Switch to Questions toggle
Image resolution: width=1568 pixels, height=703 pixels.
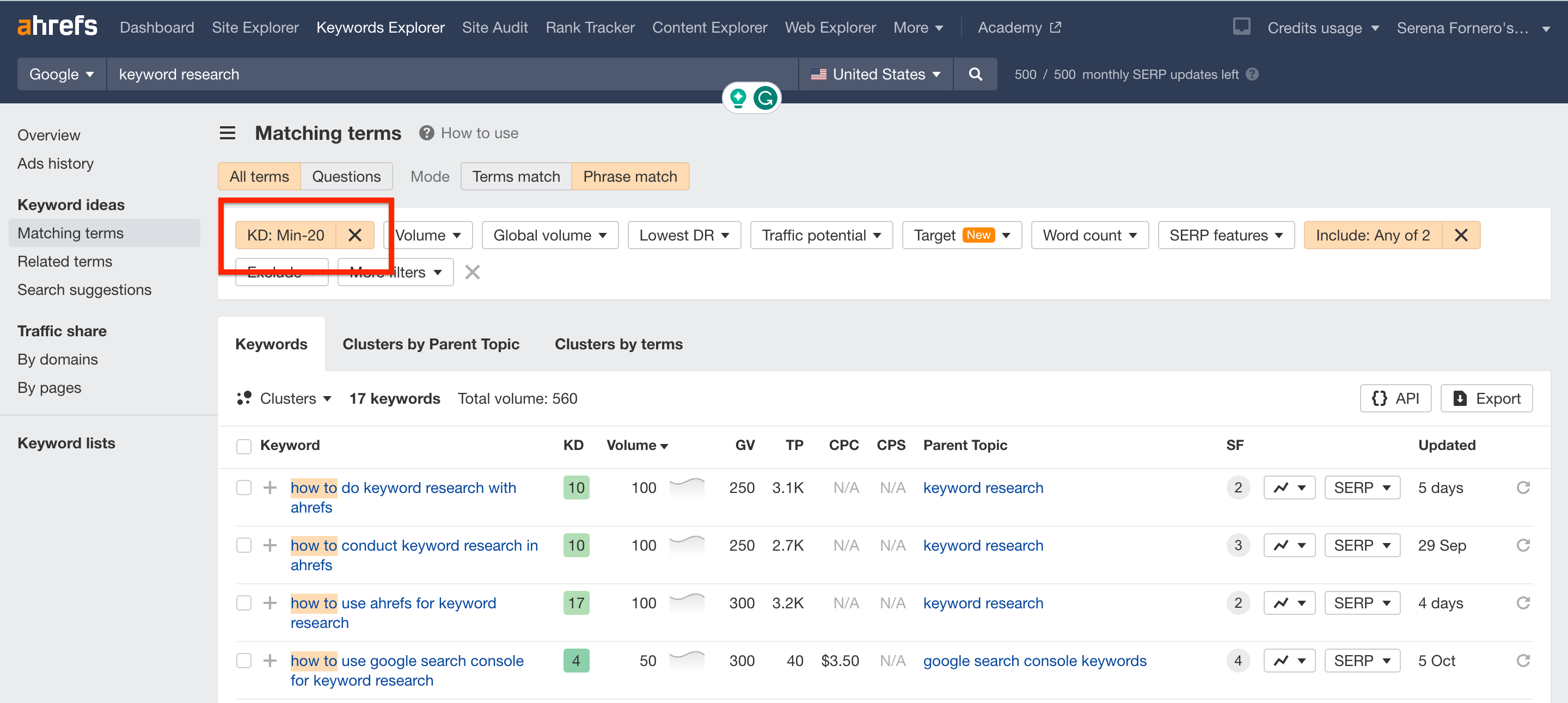[x=346, y=176]
